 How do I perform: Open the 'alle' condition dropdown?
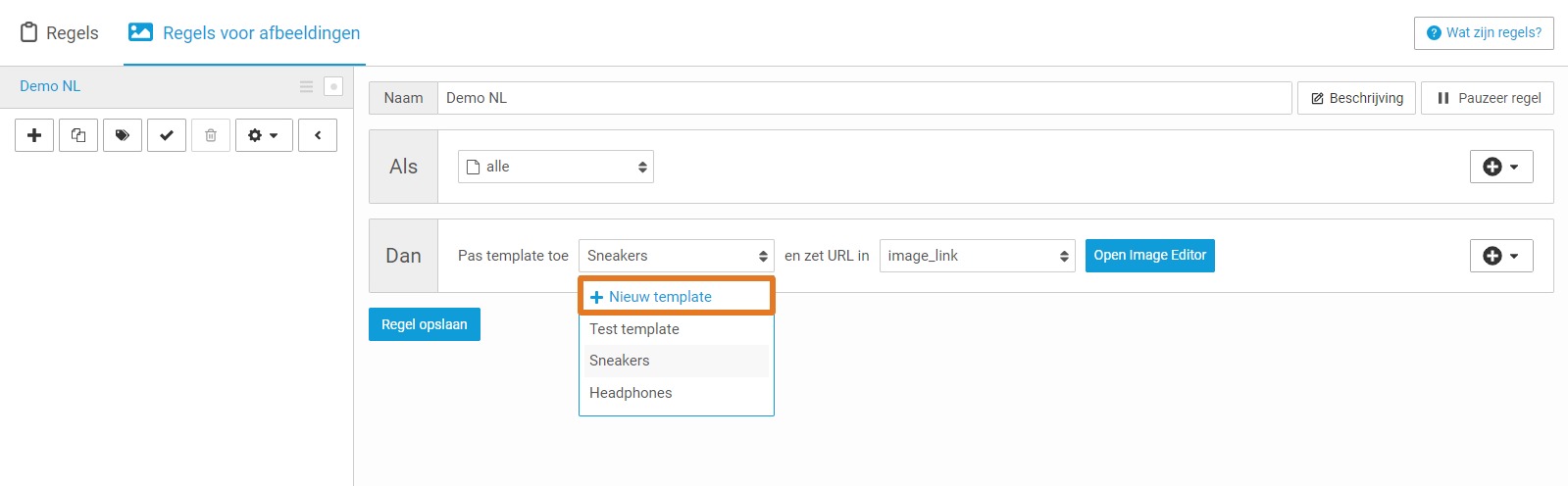556,167
